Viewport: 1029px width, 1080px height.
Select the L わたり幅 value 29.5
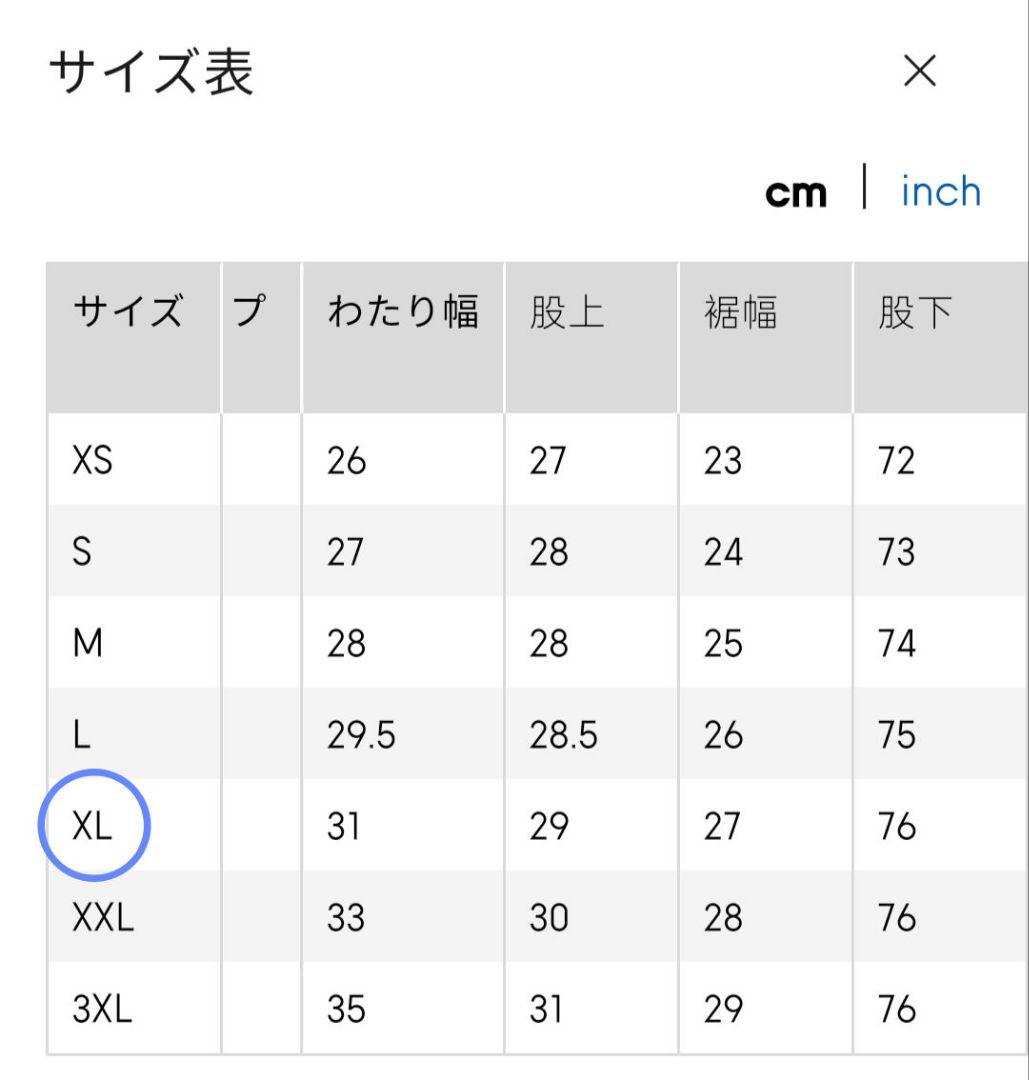click(x=361, y=736)
